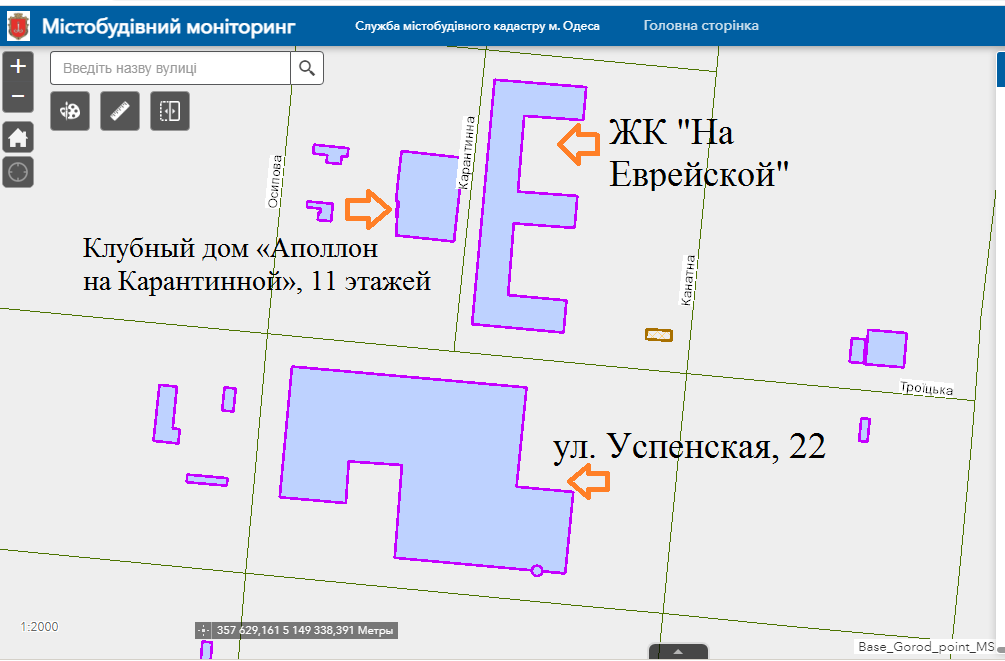
Task: Click the magnifier search button
Action: coord(307,68)
